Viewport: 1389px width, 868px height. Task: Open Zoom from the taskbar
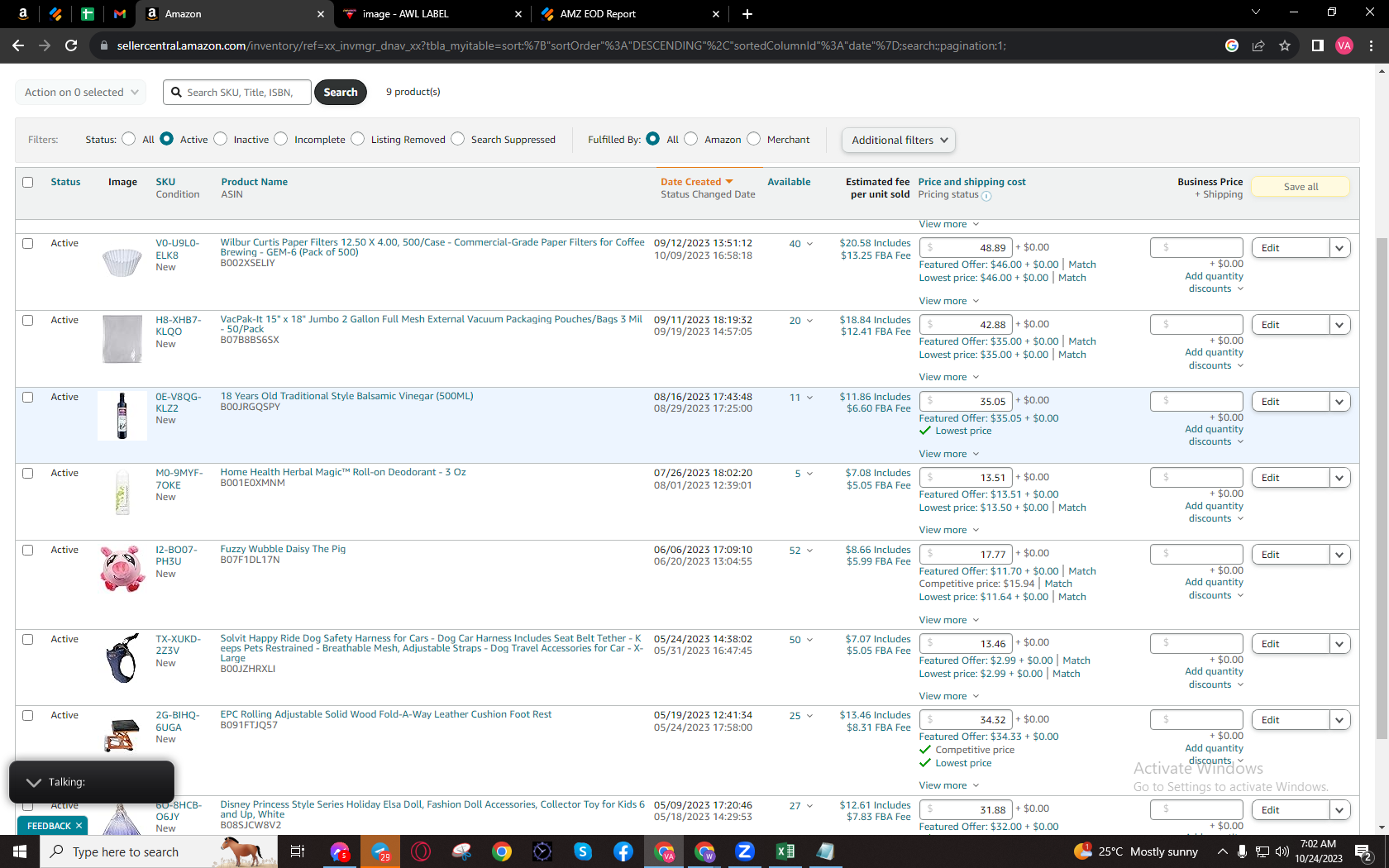745,851
